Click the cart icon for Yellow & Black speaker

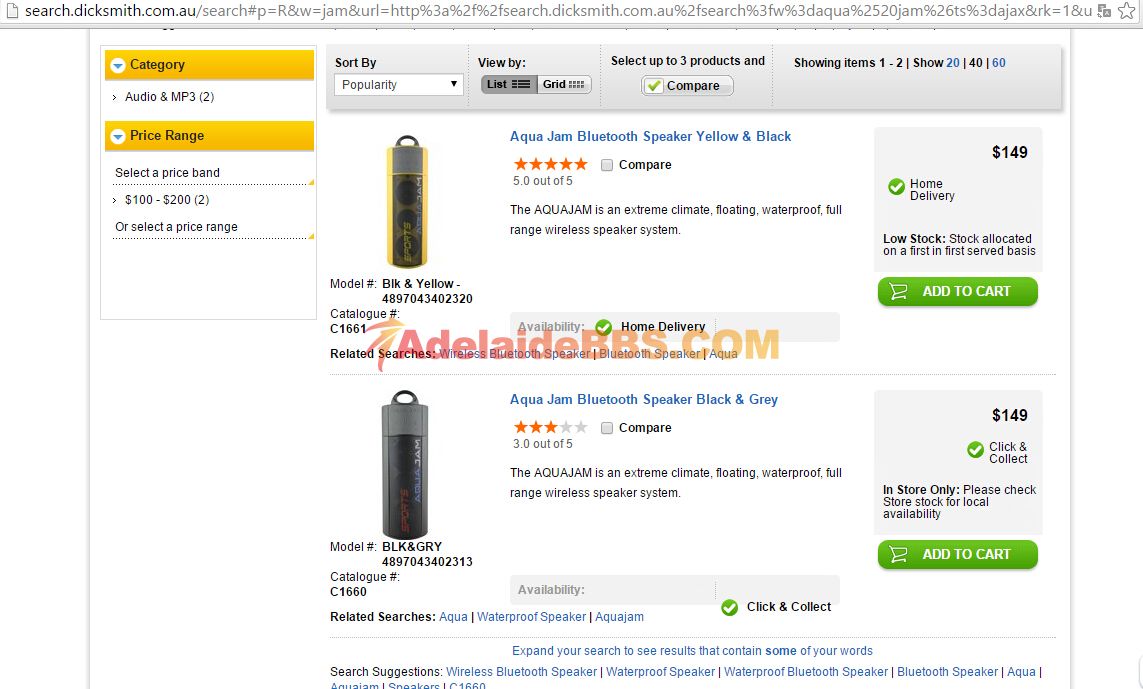899,292
